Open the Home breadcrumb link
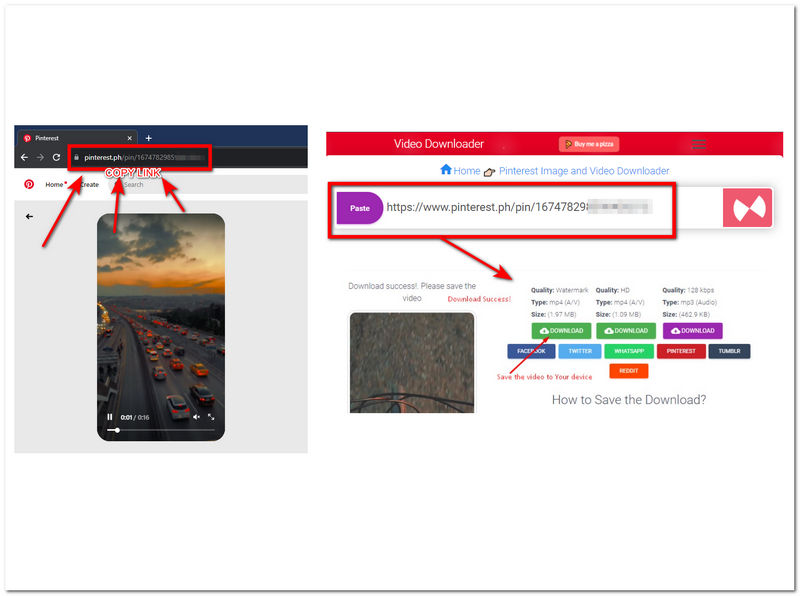The width and height of the screenshot is (800, 596). pos(460,171)
